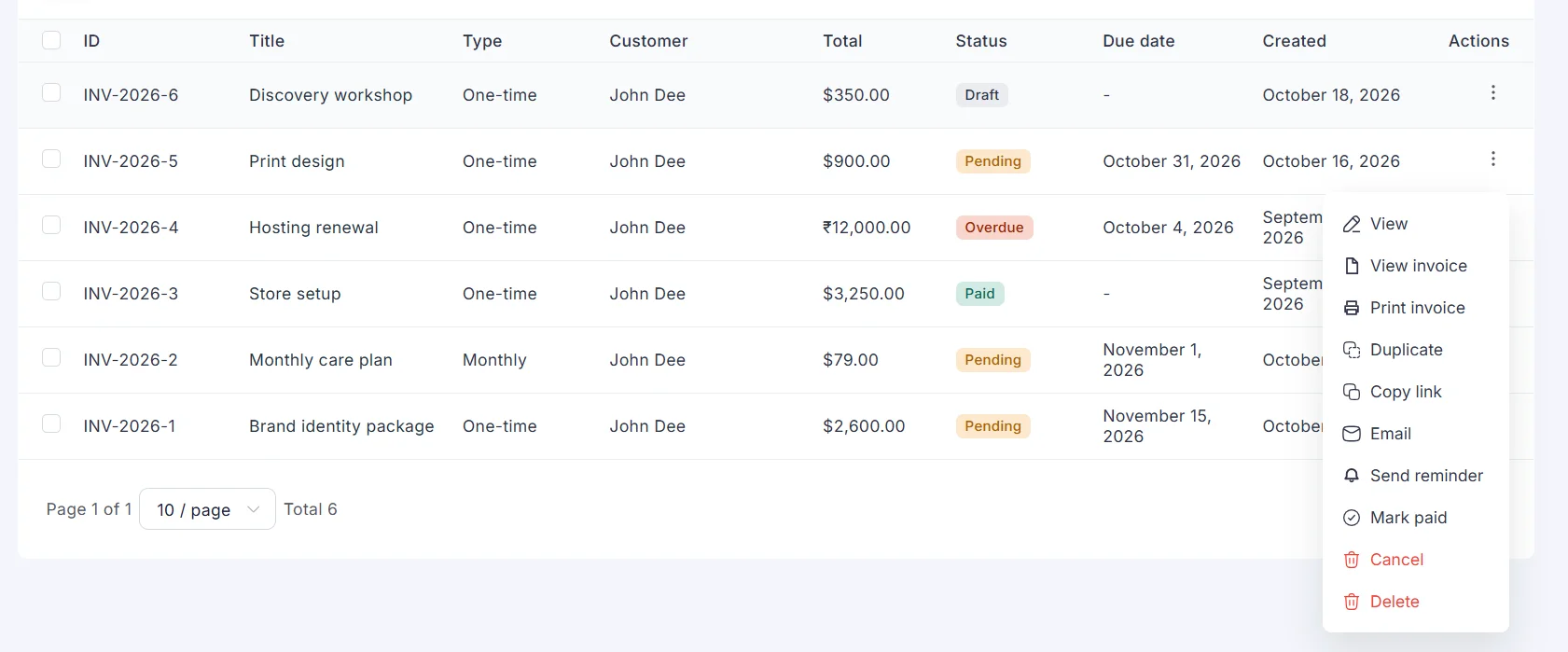Click the Total 6 label

point(311,509)
